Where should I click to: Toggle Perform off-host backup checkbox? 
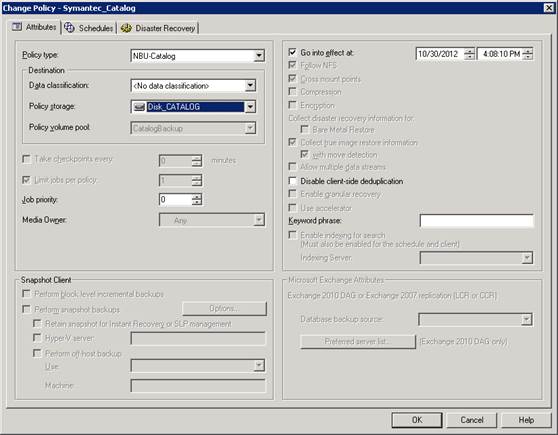[37, 353]
